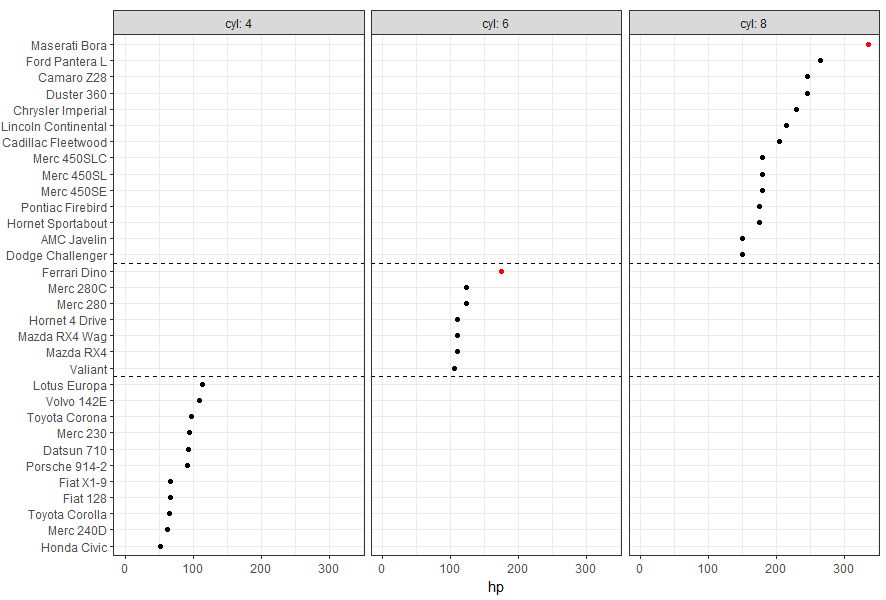Select the Fiat X1-9 data point

pyautogui.click(x=170, y=481)
